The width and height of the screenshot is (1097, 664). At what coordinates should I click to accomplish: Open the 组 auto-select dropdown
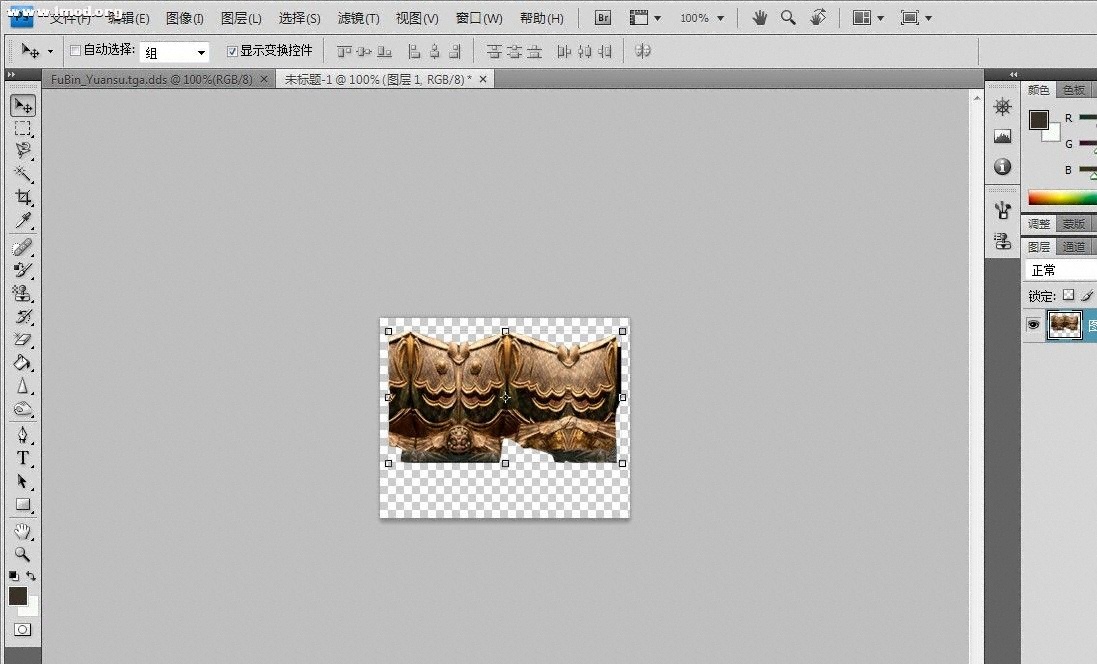tap(174, 52)
